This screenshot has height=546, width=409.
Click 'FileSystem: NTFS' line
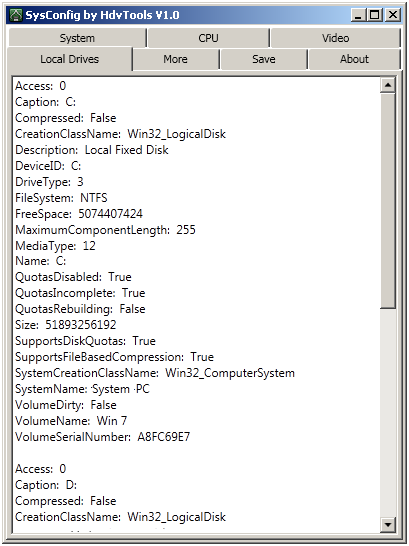[x=61, y=198]
